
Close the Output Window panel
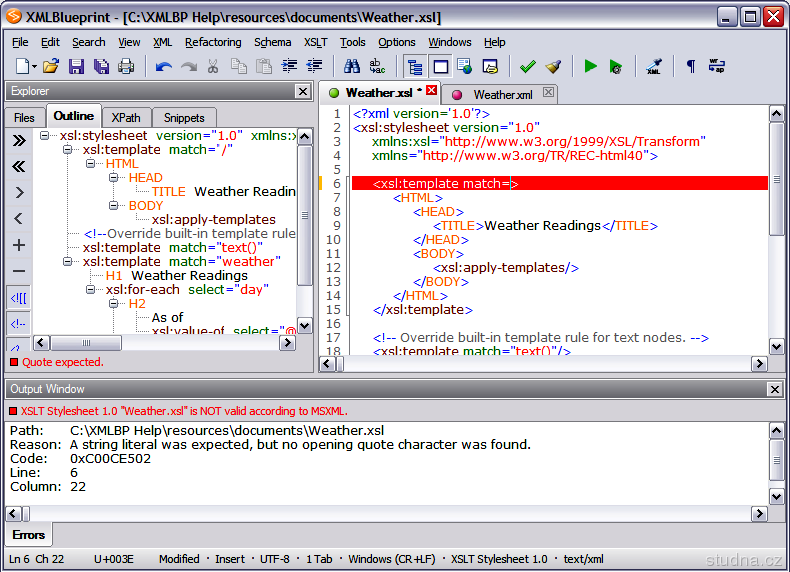tap(774, 389)
